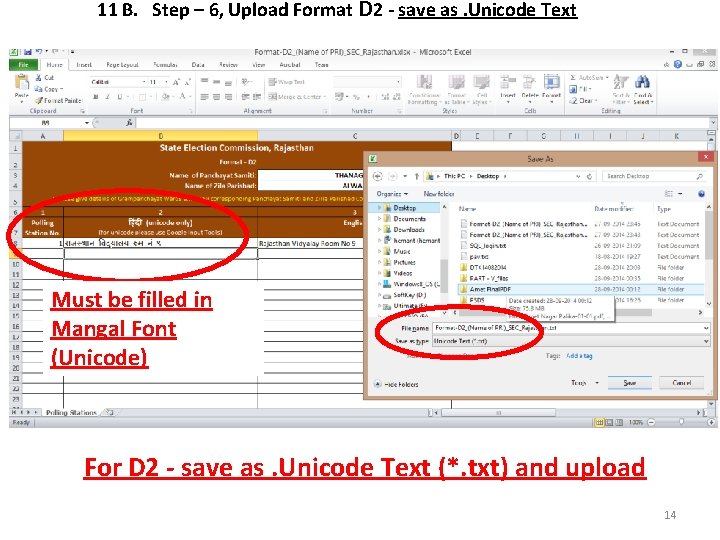This screenshot has width=720, height=540.
Task: Toggle Underline formatting
Action: click(x=119, y=96)
